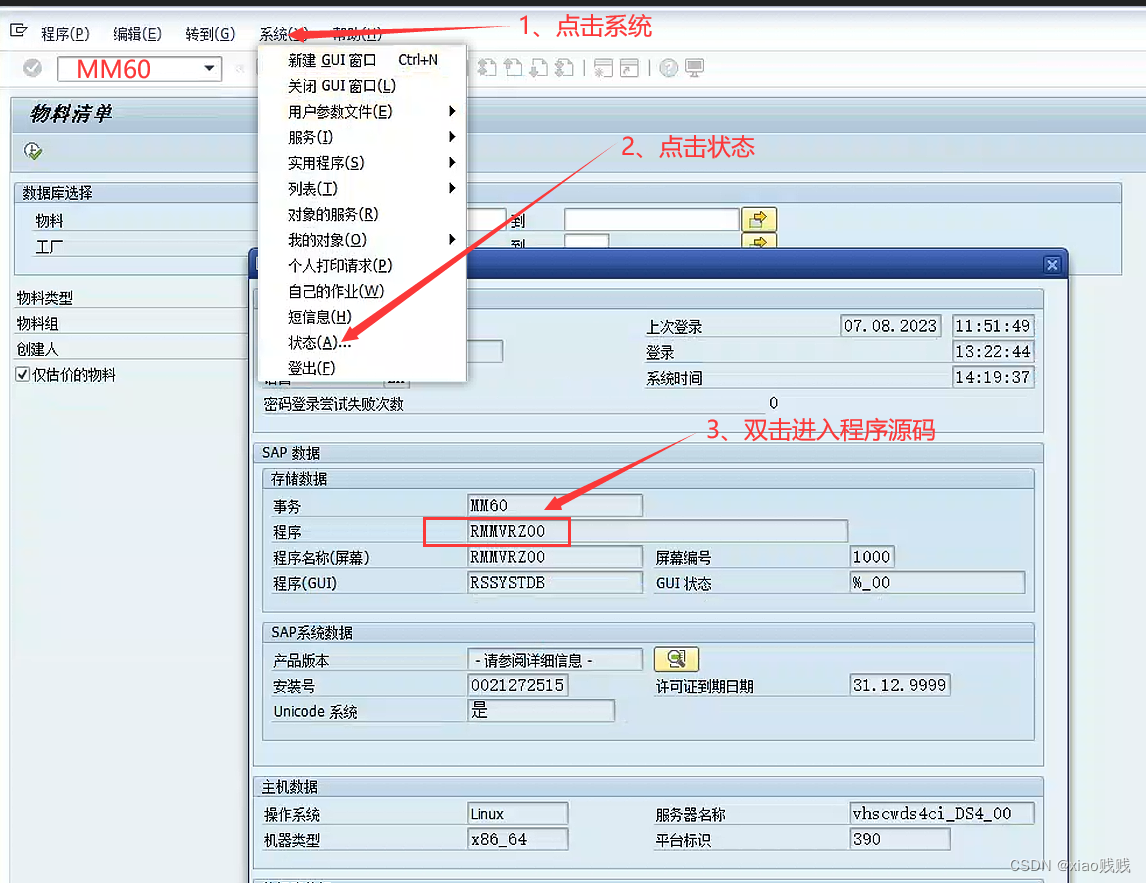
Task: Open the 编辑(E) menu
Action: coord(135,33)
